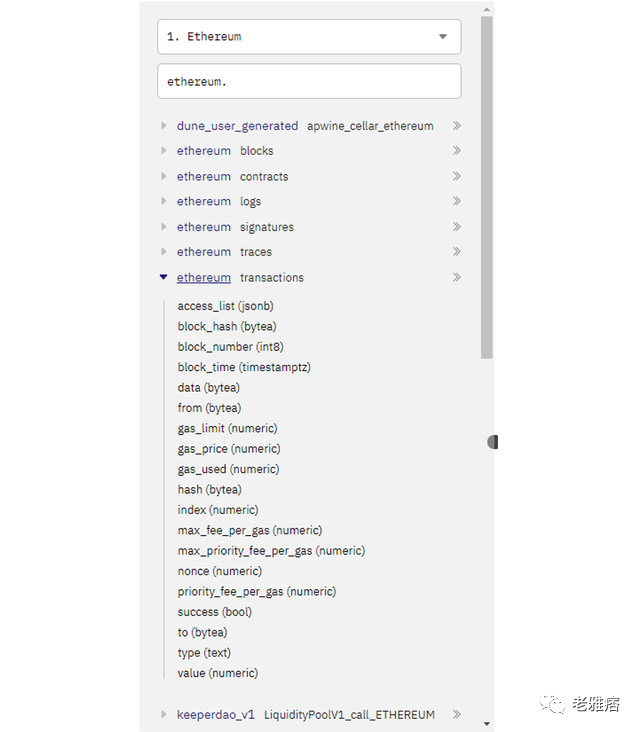Insert ethereum contracts via double-chevron icon
640x732 pixels.
tap(457, 176)
